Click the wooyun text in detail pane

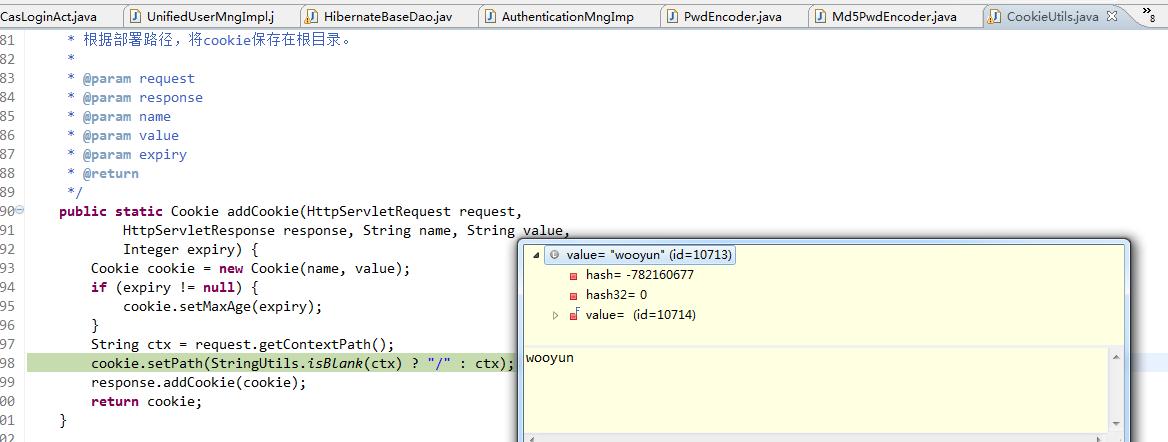(549, 358)
